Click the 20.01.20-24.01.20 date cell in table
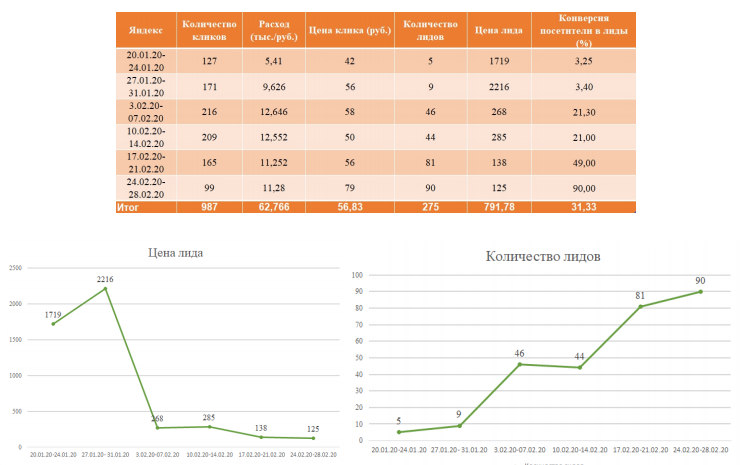Image resolution: width=748 pixels, height=465 pixels. 146,61
